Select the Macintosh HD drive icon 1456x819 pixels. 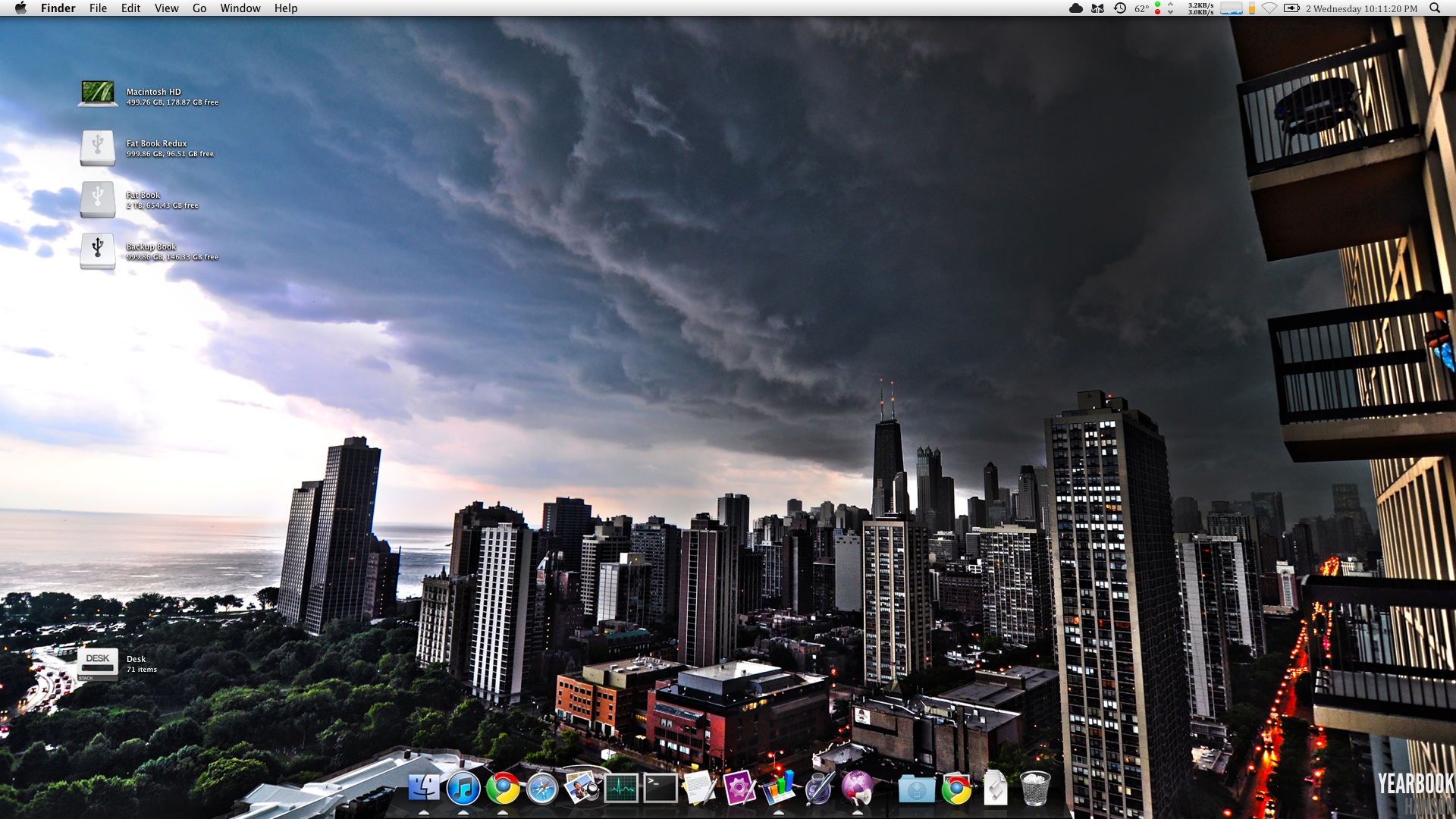98,94
